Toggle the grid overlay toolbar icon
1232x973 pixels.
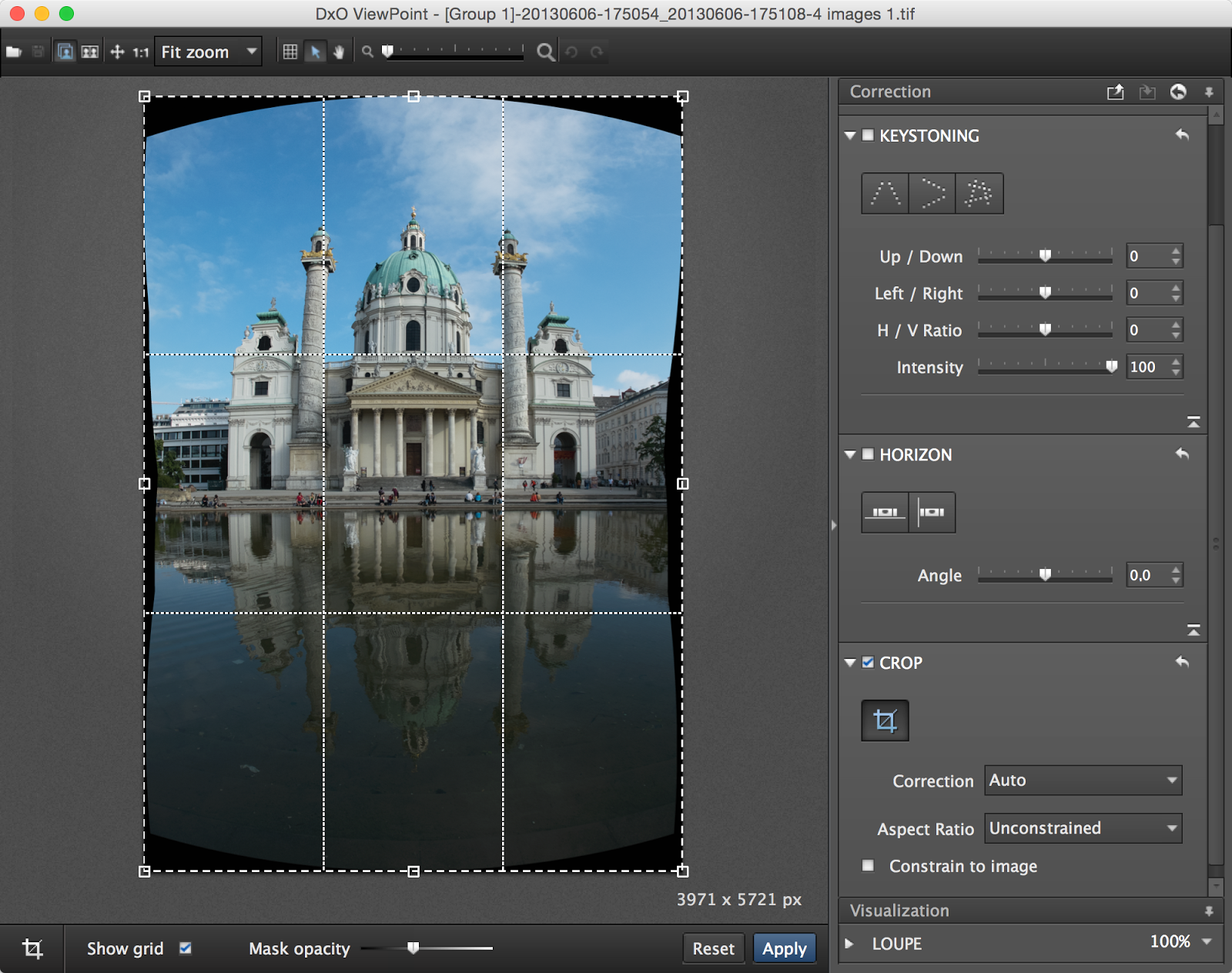[x=290, y=52]
